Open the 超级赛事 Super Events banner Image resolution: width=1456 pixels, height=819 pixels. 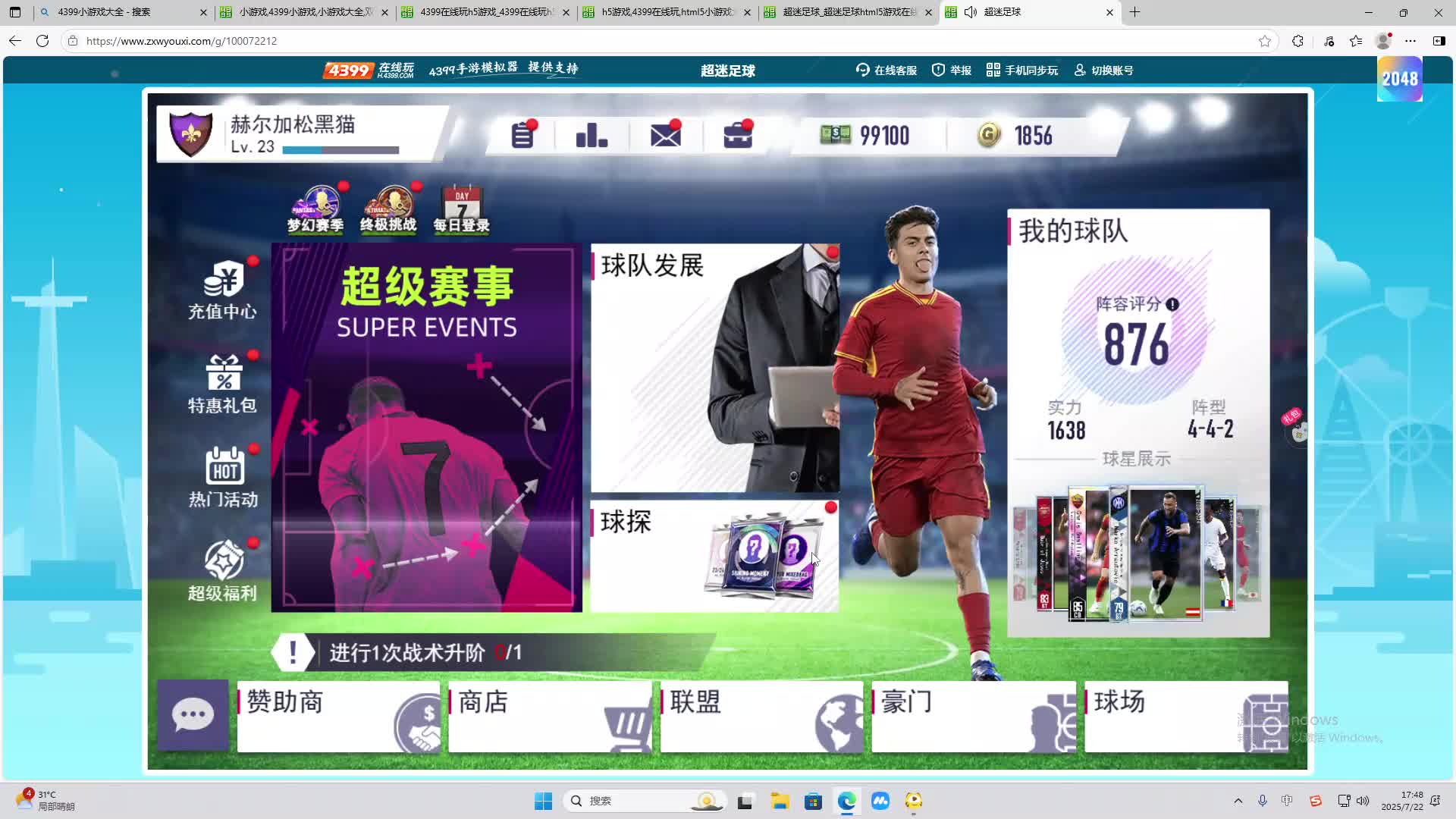click(426, 428)
